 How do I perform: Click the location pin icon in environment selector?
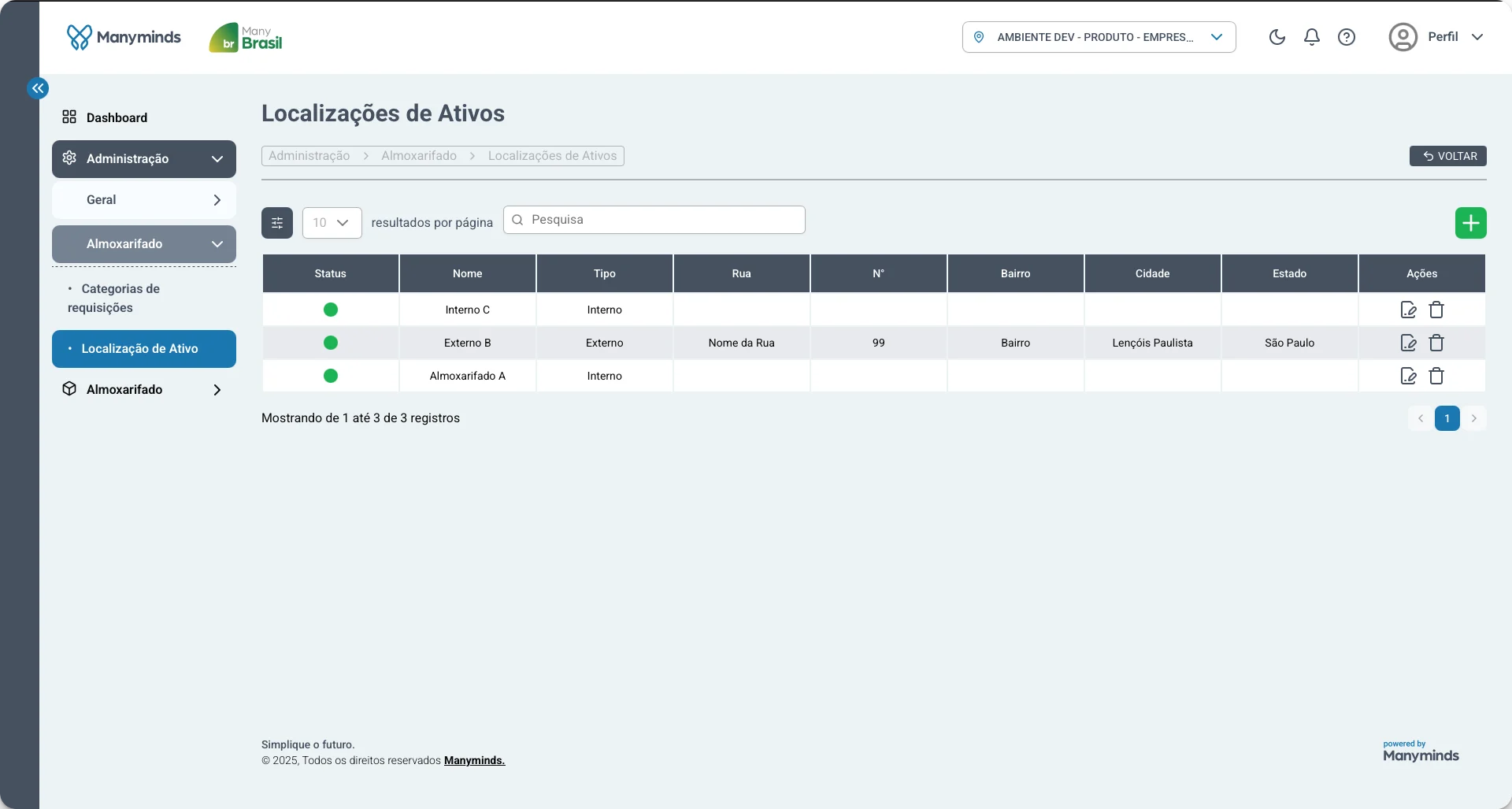[979, 37]
